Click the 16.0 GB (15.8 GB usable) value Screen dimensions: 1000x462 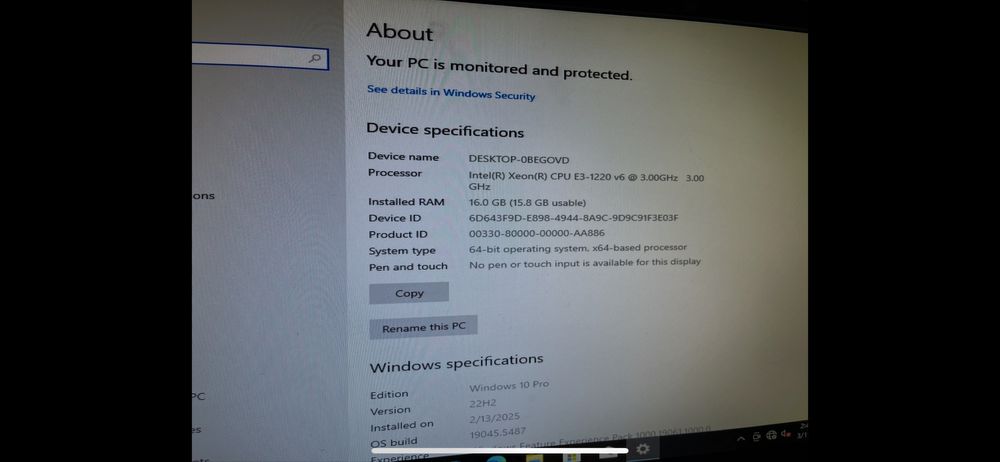coord(527,203)
